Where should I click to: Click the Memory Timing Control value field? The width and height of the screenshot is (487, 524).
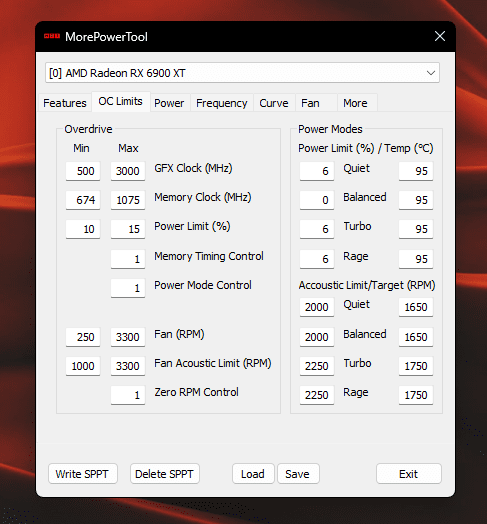coord(128,259)
